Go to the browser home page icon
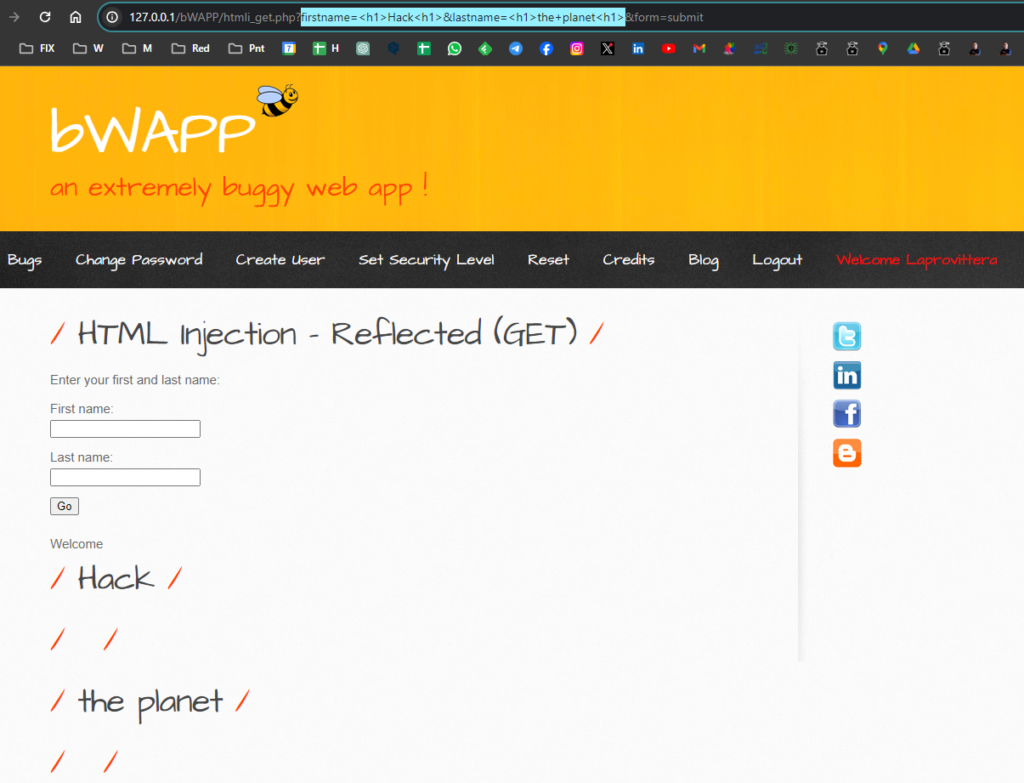Image resolution: width=1024 pixels, height=783 pixels. tap(76, 17)
